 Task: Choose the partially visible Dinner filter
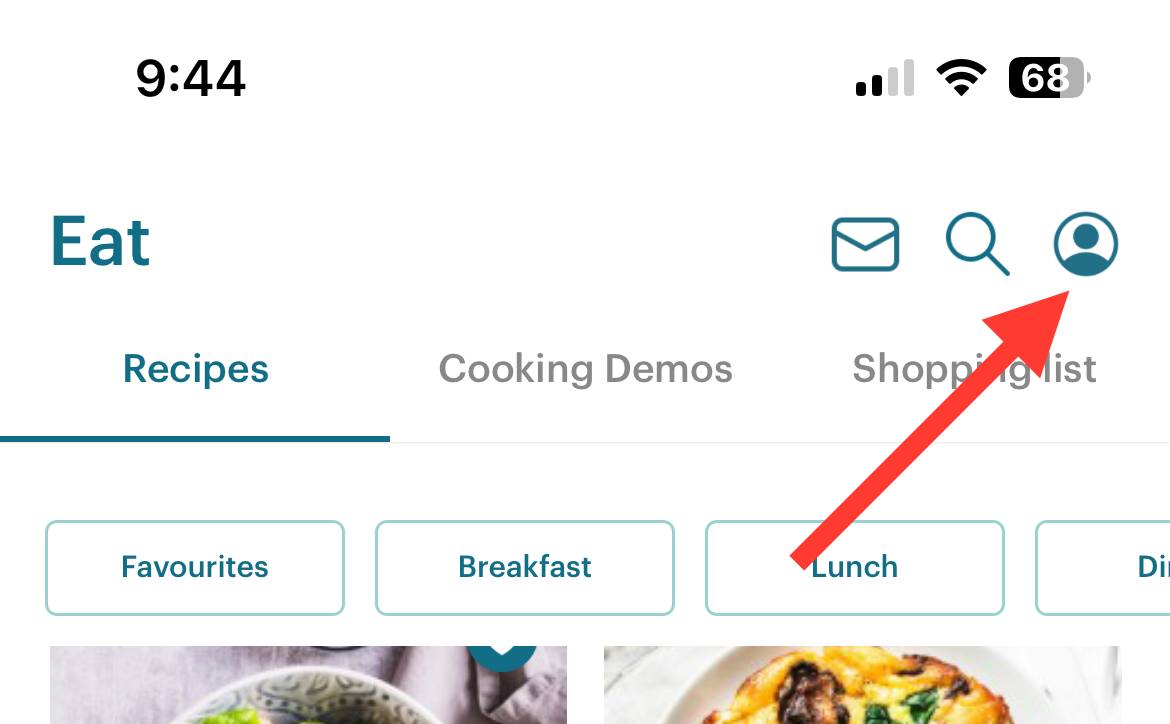[1103, 567]
